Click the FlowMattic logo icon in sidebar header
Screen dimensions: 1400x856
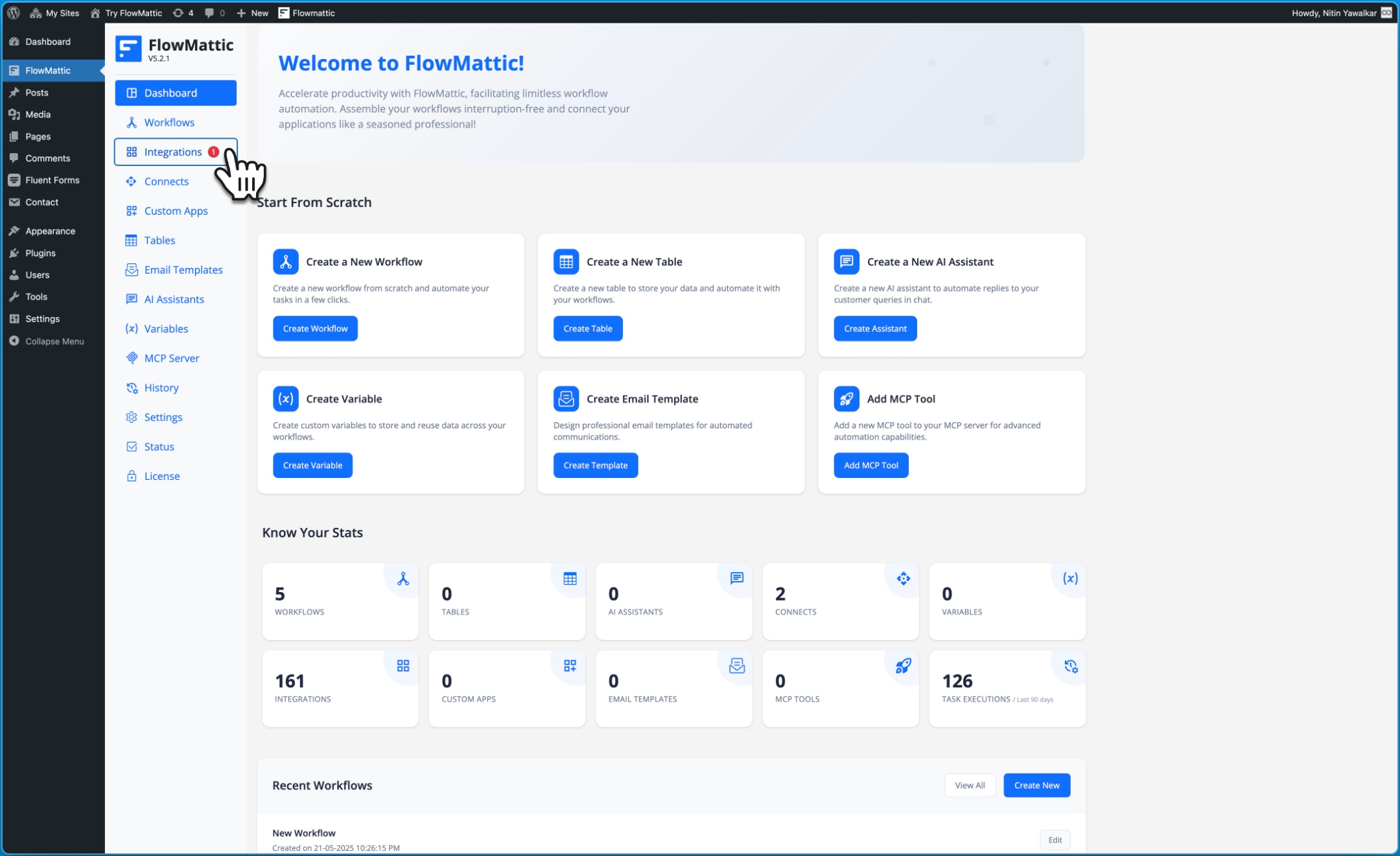tap(128, 49)
